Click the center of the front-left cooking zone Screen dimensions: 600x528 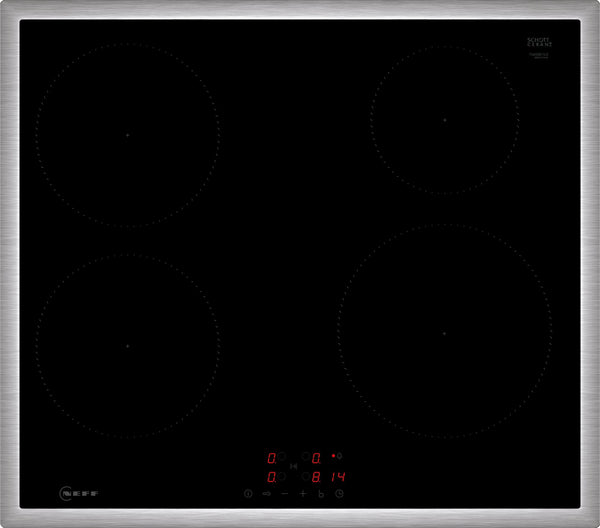128,346
